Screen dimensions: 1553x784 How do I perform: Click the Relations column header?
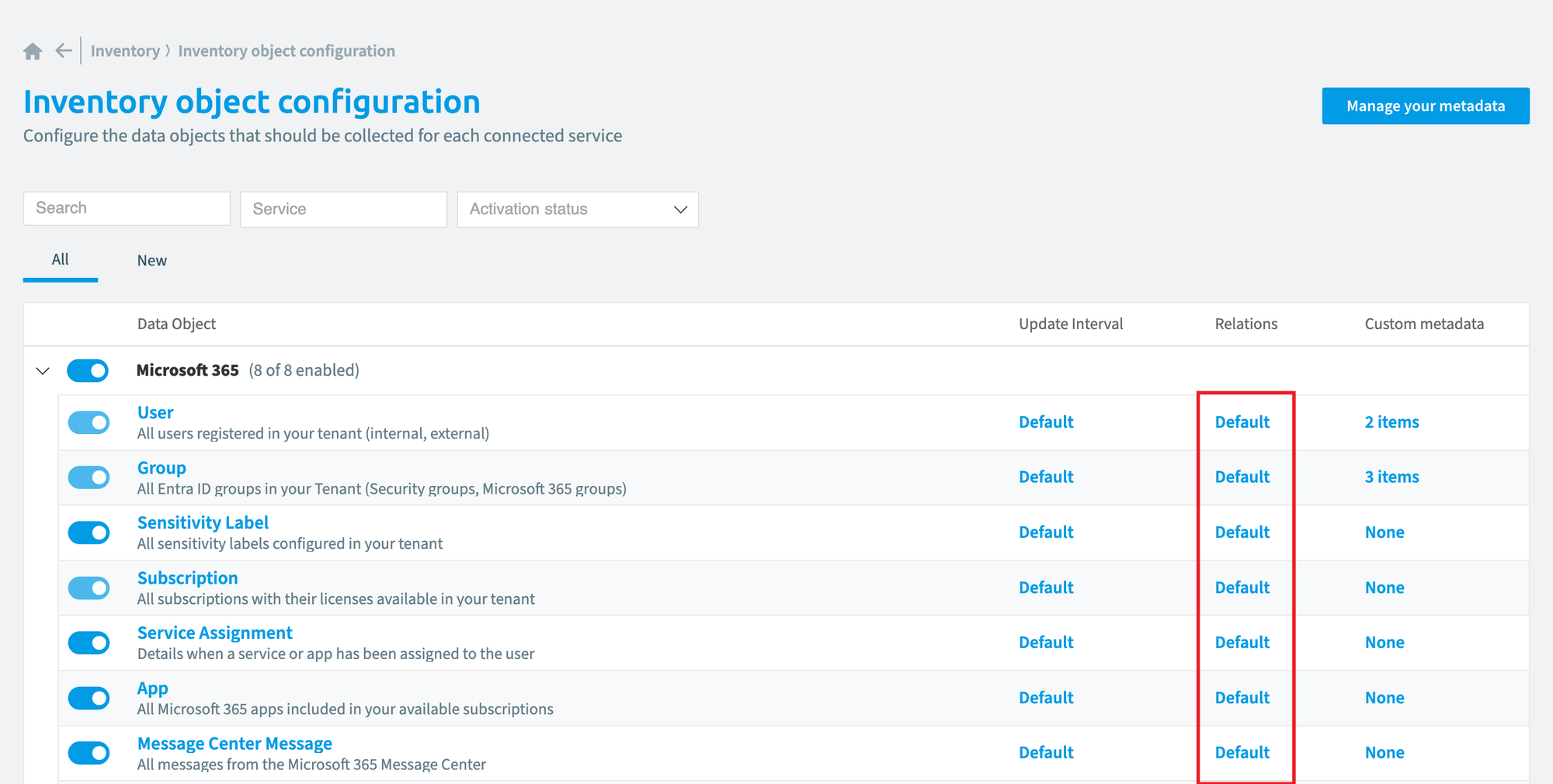point(1246,324)
